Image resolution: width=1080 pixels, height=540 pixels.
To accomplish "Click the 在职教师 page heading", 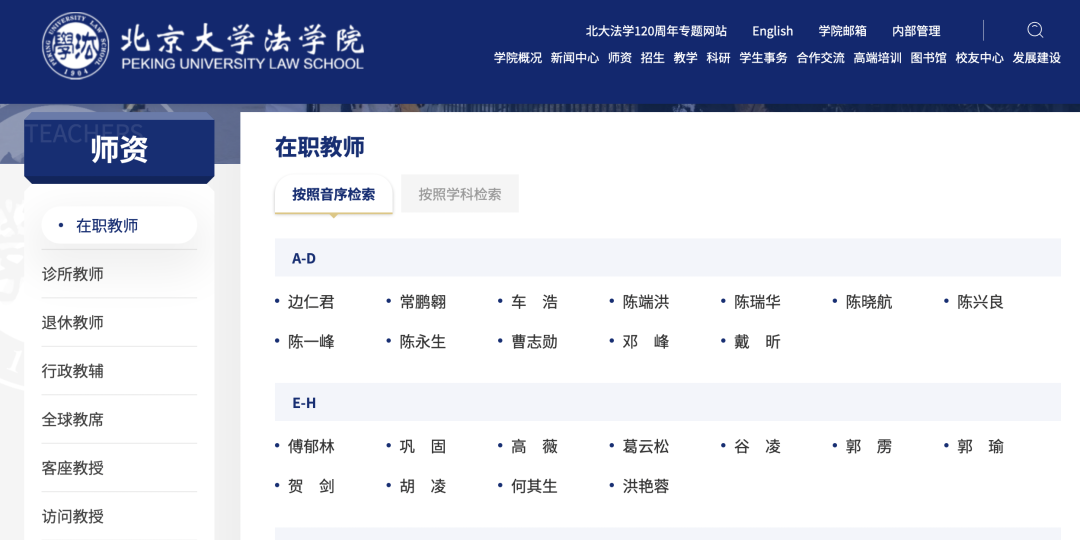I will point(320,147).
